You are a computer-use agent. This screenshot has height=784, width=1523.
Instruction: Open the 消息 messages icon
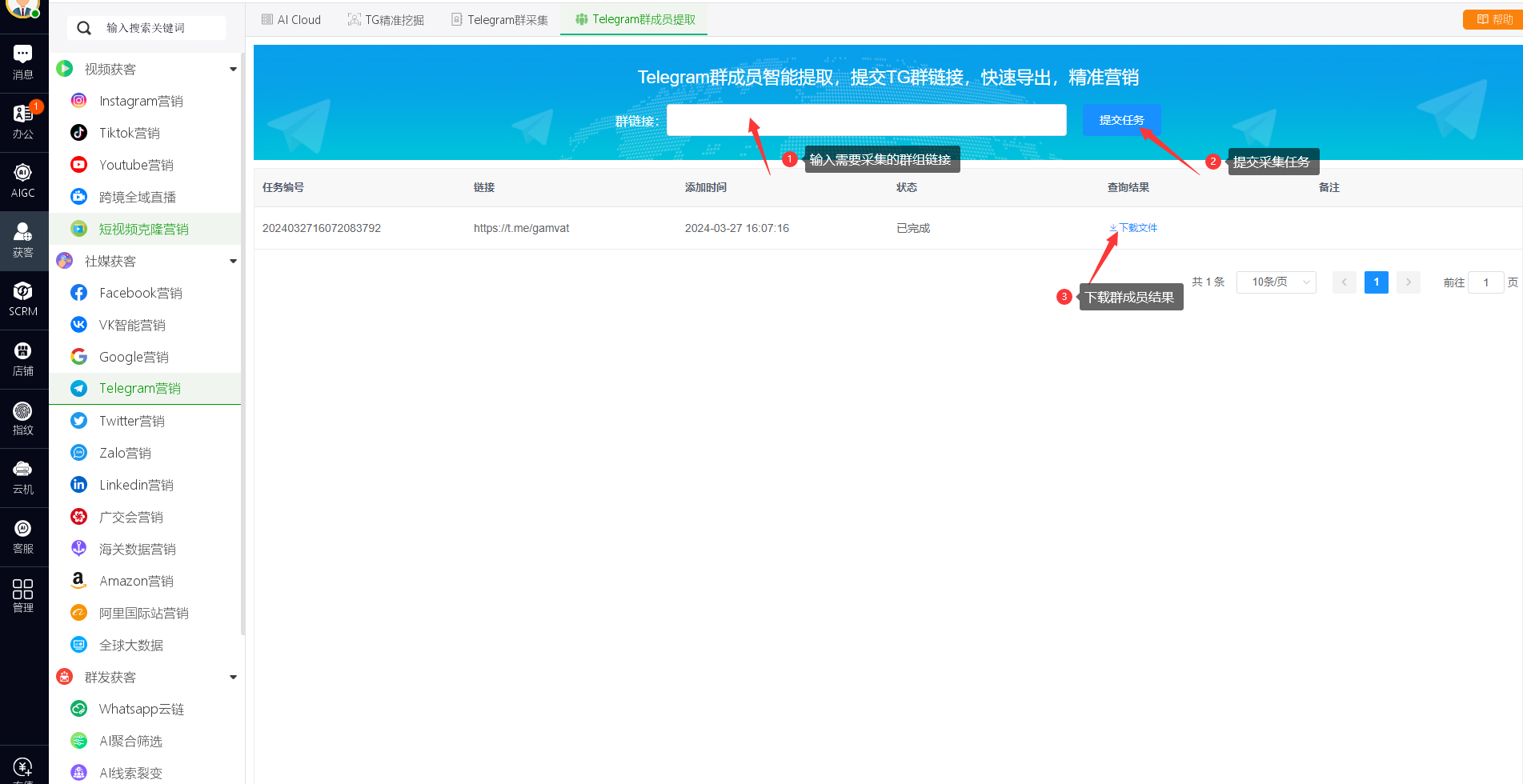click(23, 63)
